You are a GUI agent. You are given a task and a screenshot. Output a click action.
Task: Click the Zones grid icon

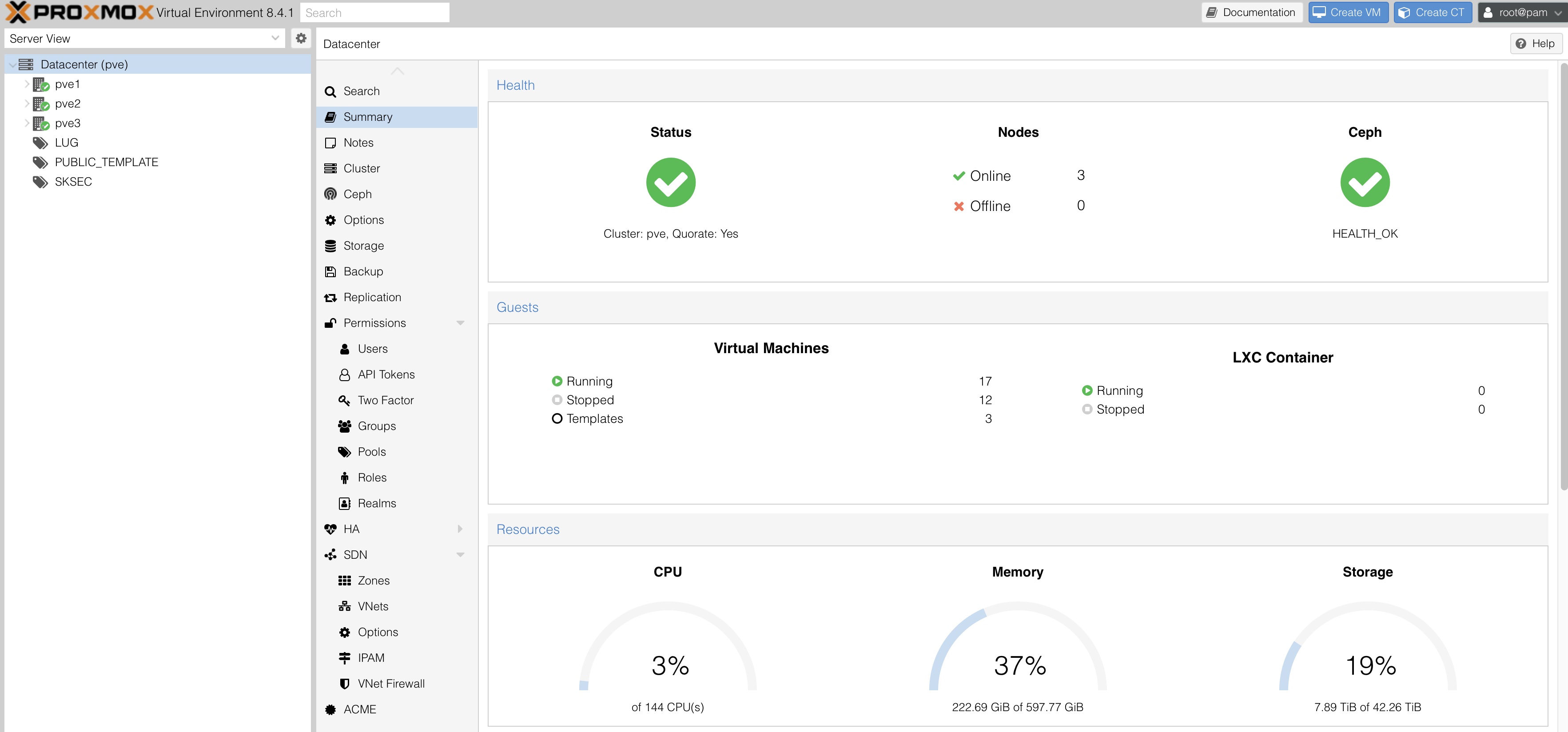click(x=345, y=581)
